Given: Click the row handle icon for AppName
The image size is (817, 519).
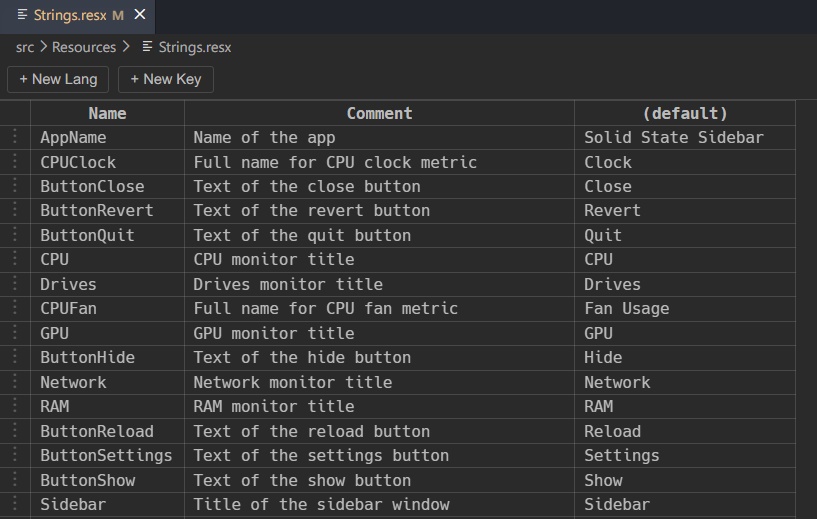Looking at the screenshot, I should click(x=15, y=136).
